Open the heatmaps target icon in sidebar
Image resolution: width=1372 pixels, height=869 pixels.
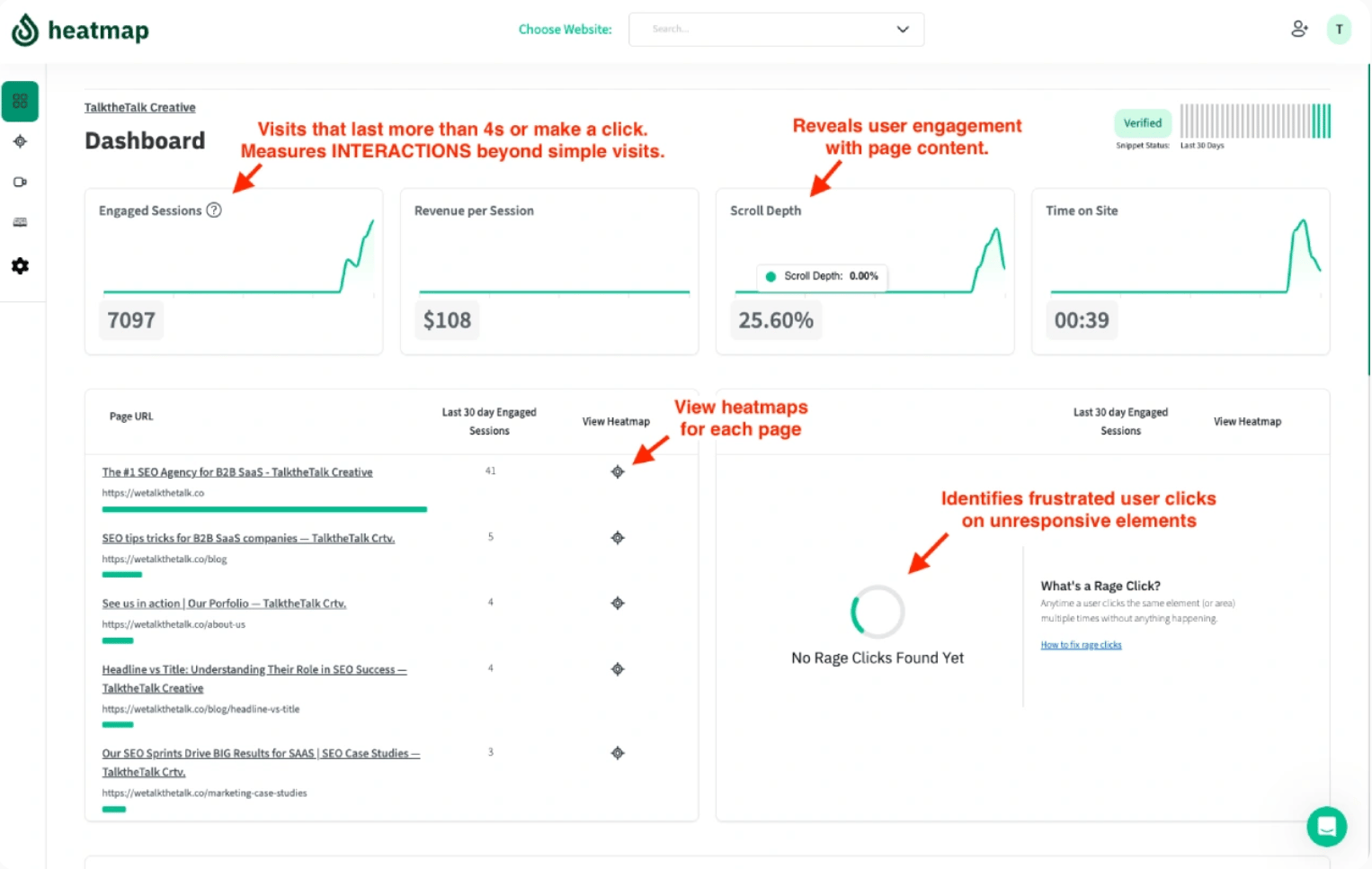click(20, 141)
